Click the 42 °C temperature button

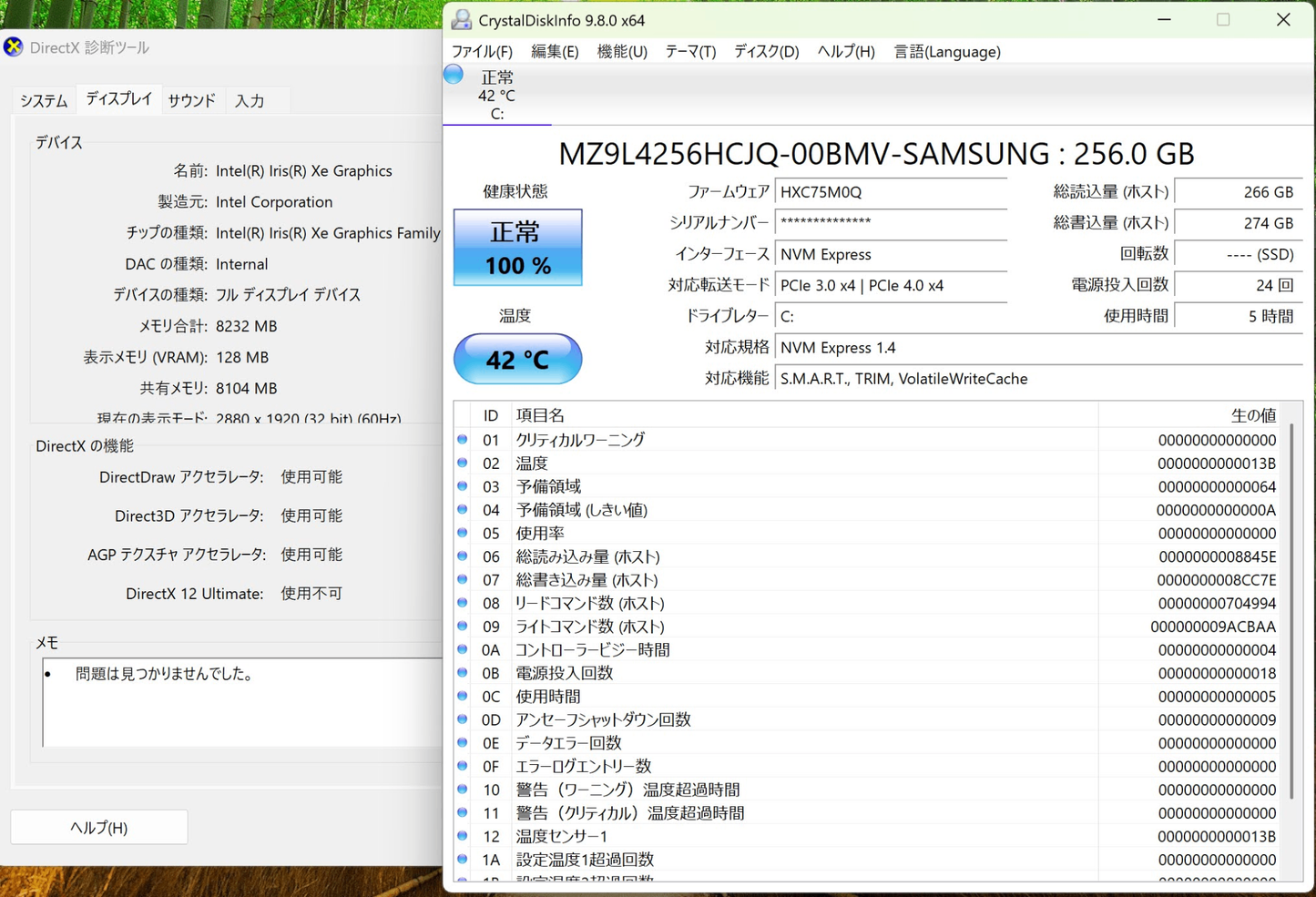click(x=518, y=359)
